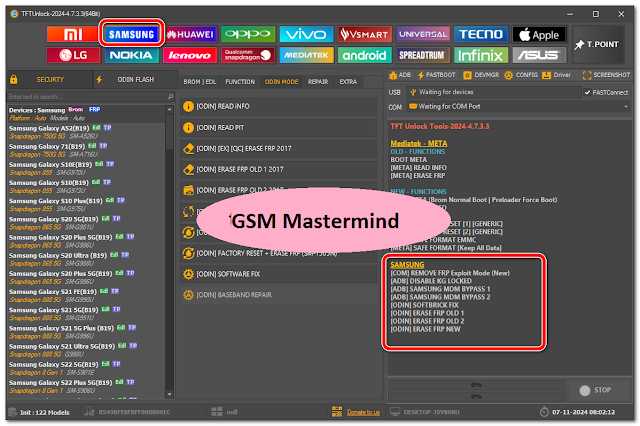
Task: Switch to the SECURITY tab
Action: pos(50,80)
